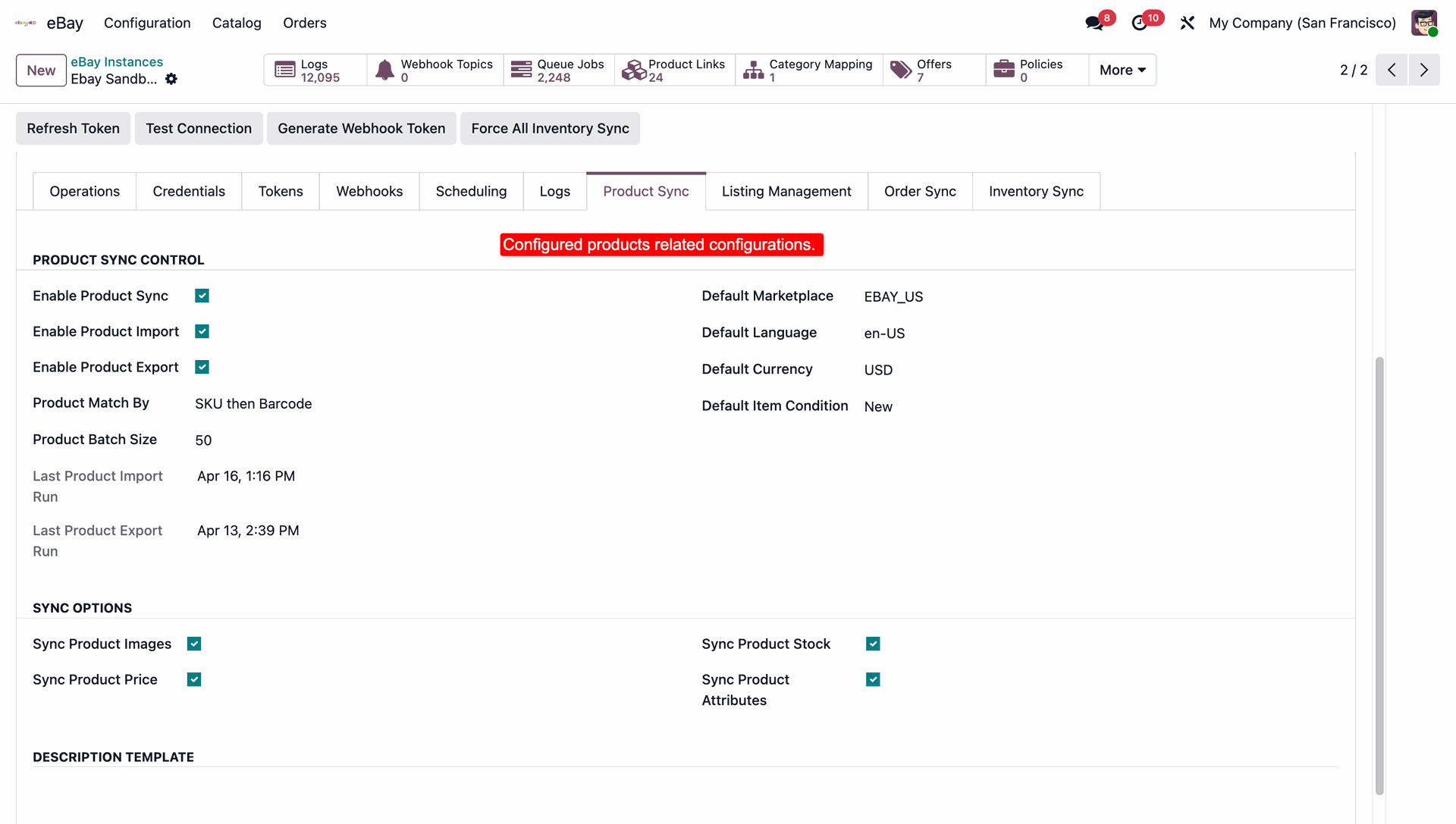Toggle the Enable Product Sync checkbox
Screen dimensions: 1456x824
tap(202, 296)
